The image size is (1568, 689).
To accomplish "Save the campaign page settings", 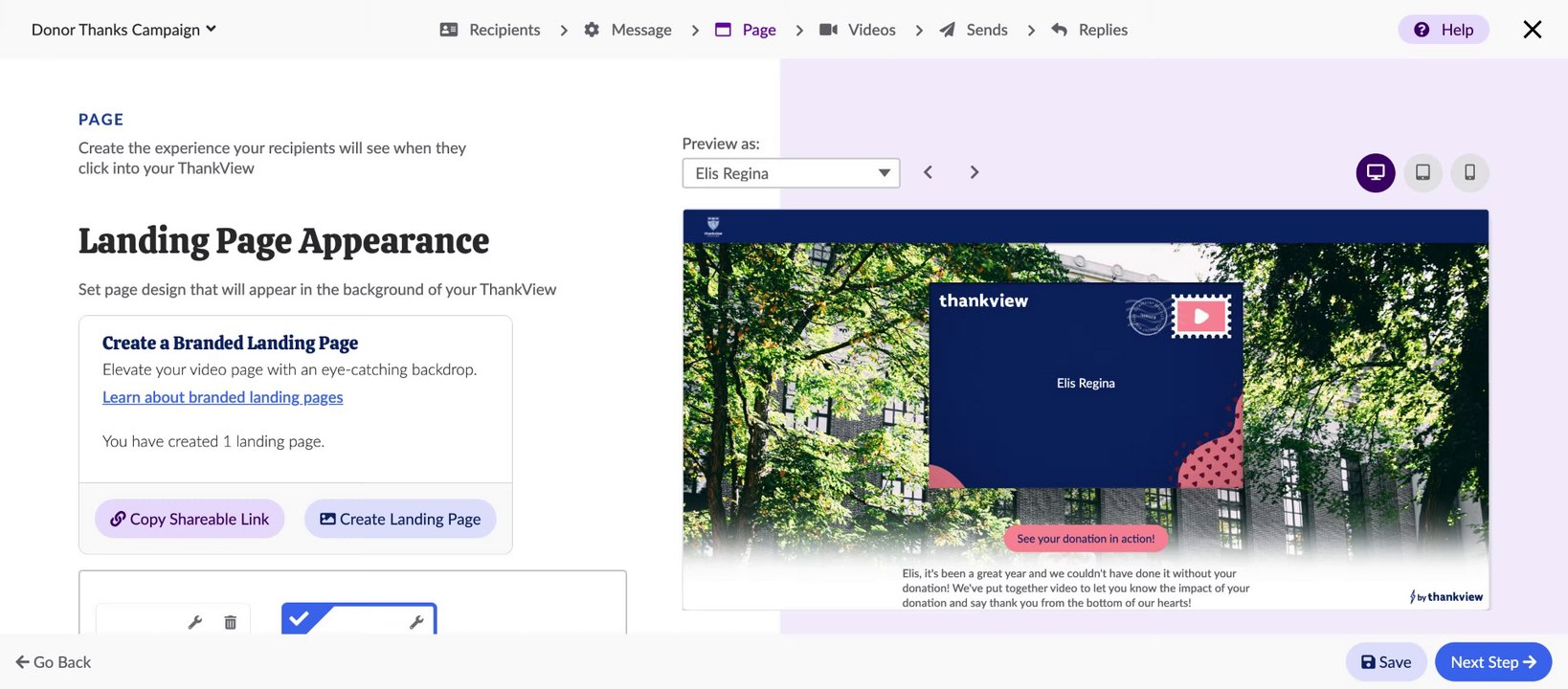I will [1386, 662].
